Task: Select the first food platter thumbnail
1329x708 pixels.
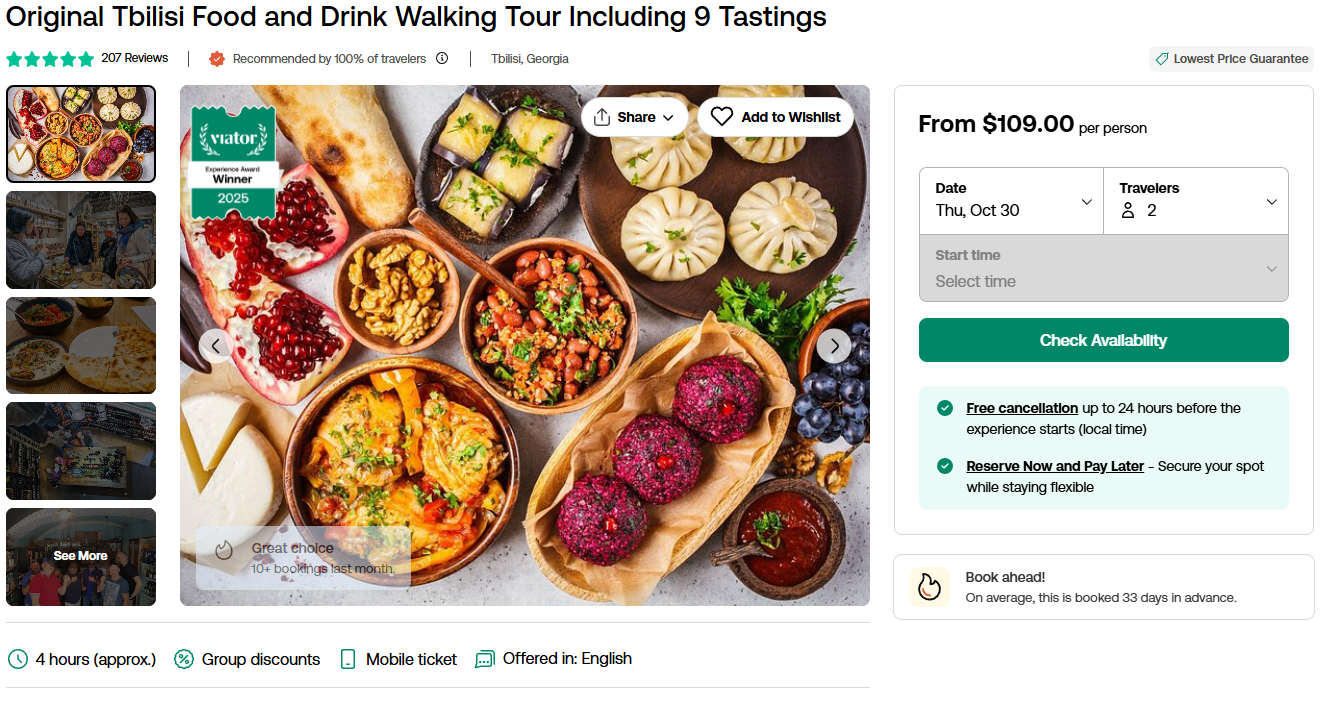Action: point(81,134)
